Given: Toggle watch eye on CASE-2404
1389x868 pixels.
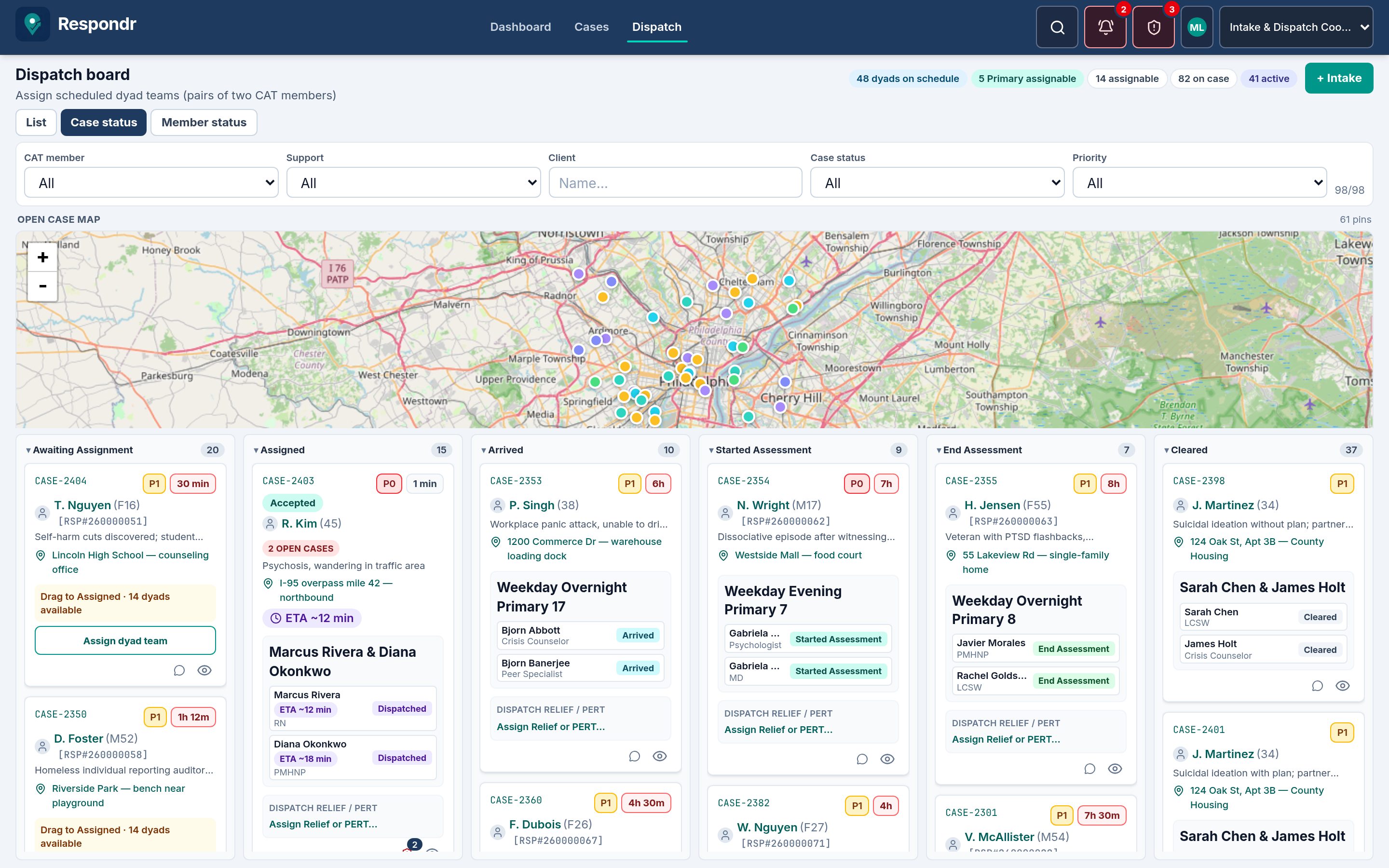Looking at the screenshot, I should coord(204,670).
